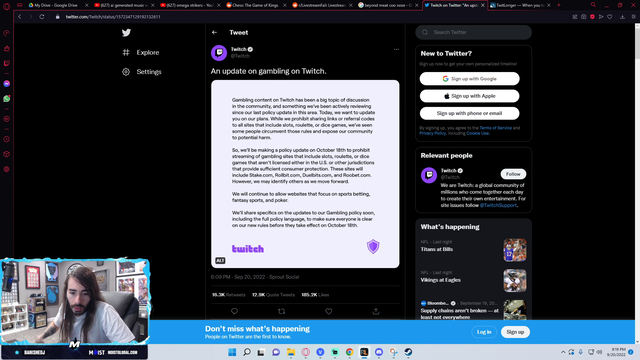Close the TwitLonger tab
Image resolution: width=640 pixels, height=360 pixels.
(549, 5)
